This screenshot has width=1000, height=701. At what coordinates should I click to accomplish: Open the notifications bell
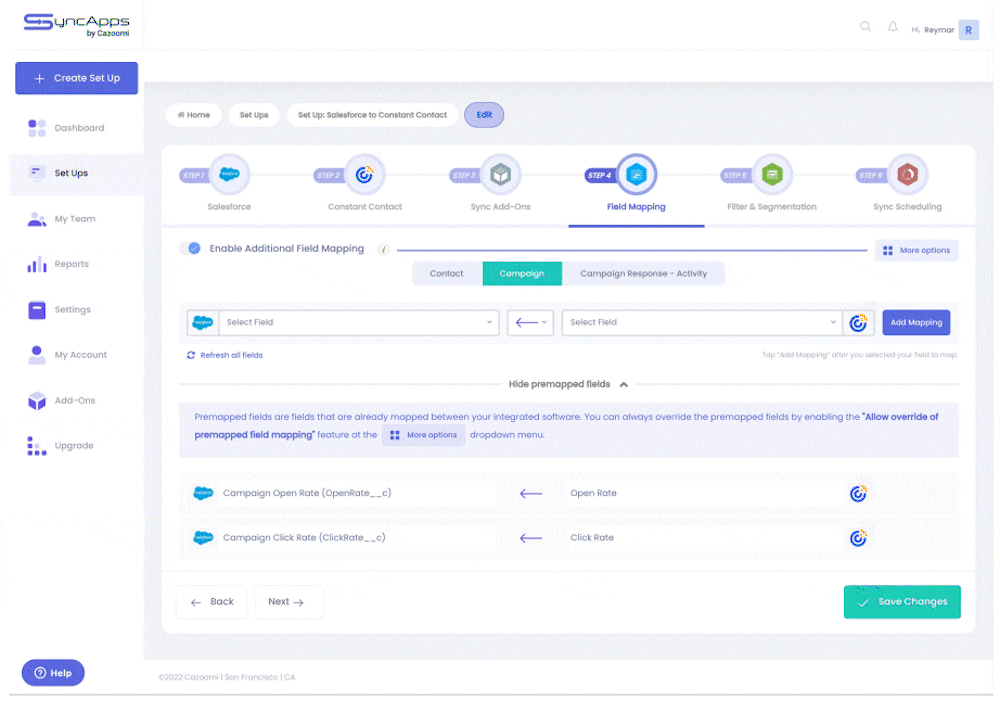[x=892, y=27]
